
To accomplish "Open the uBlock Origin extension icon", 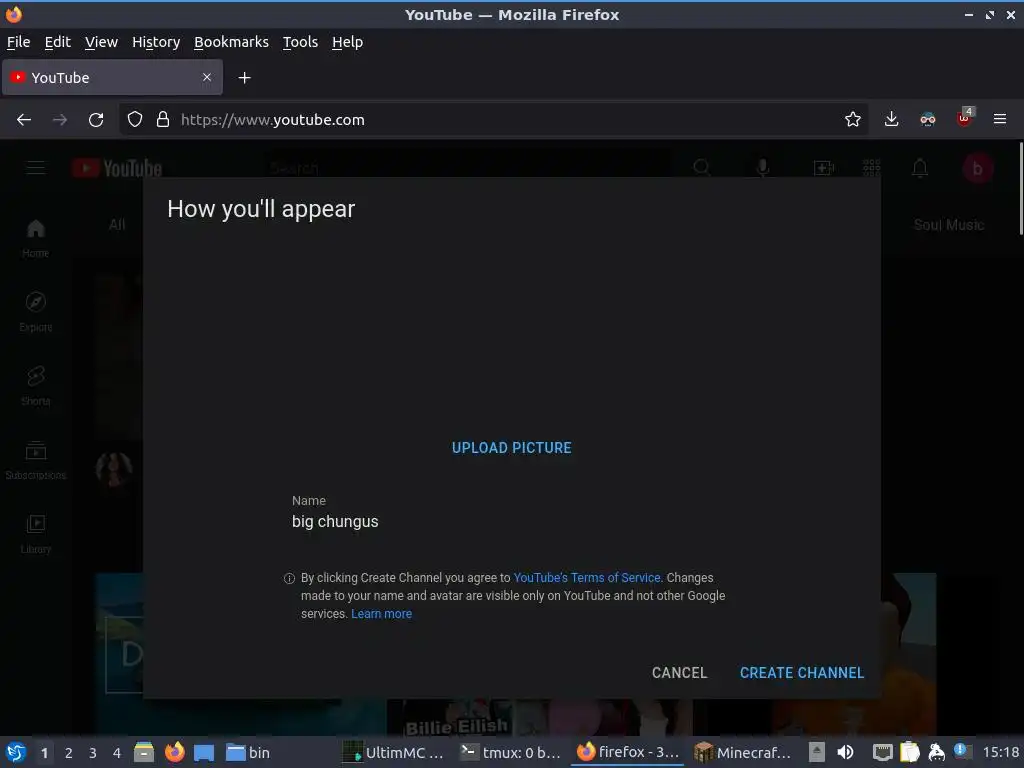I will (x=965, y=118).
